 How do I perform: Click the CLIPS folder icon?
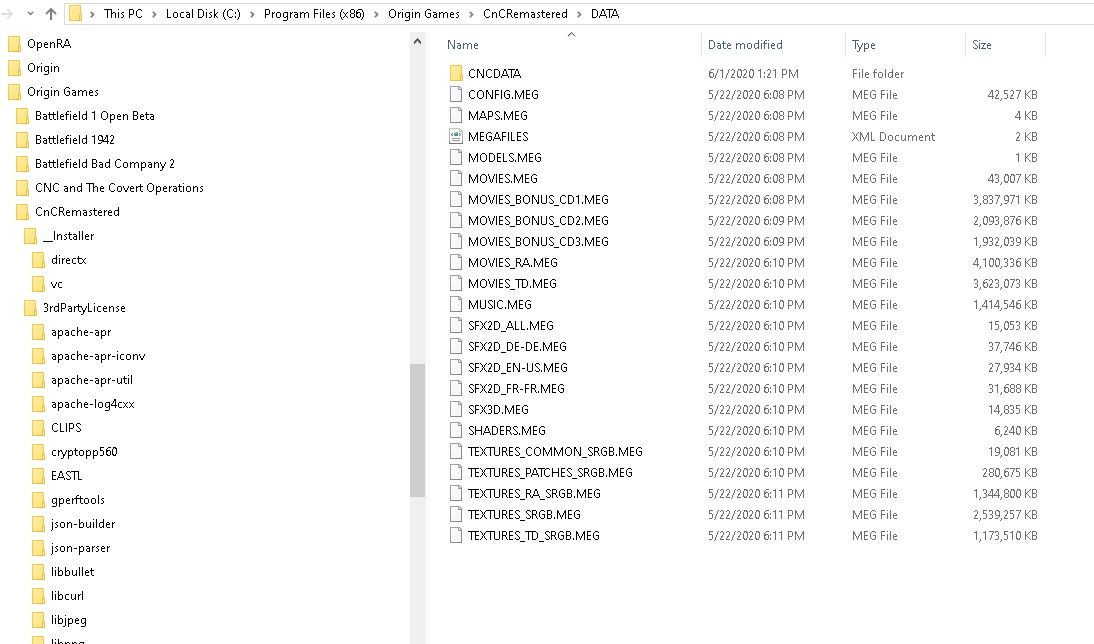pyautogui.click(x=38, y=428)
